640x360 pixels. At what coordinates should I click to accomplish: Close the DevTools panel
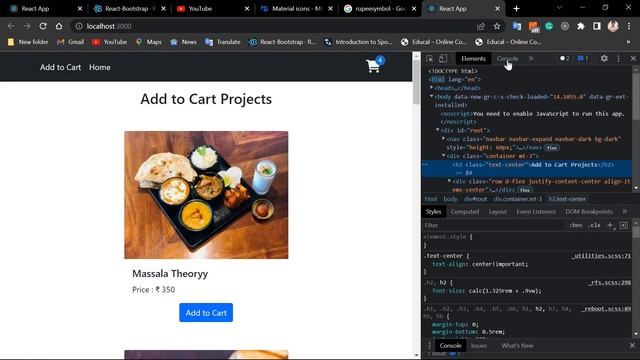(x=633, y=59)
